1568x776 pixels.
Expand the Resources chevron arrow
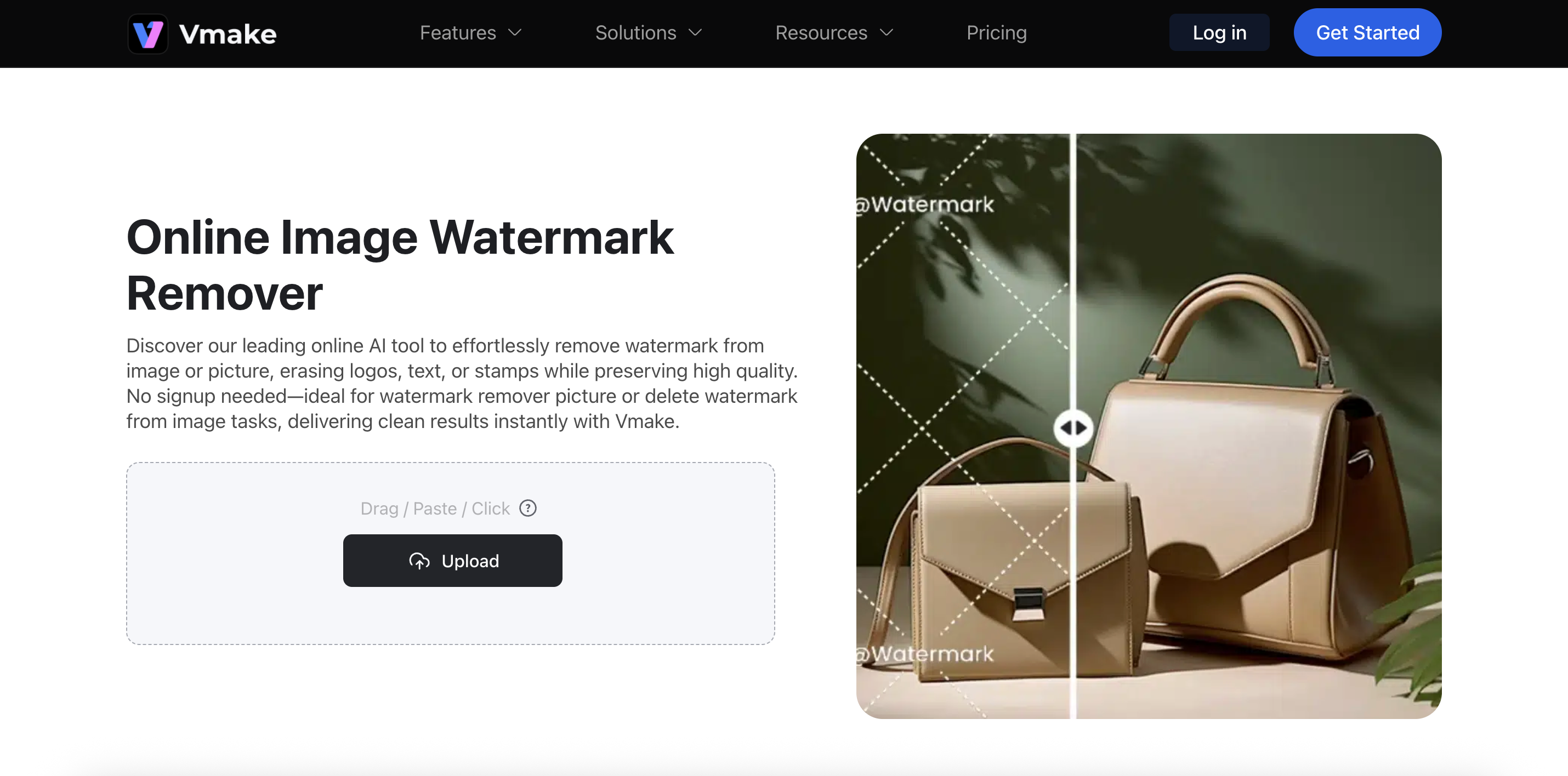(x=887, y=33)
